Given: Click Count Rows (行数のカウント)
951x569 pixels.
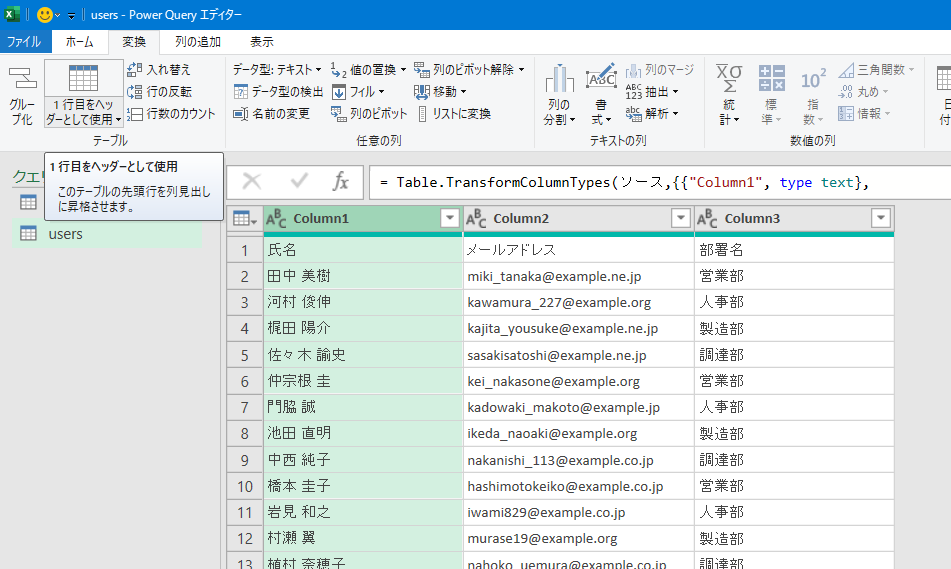Looking at the screenshot, I should [x=172, y=113].
